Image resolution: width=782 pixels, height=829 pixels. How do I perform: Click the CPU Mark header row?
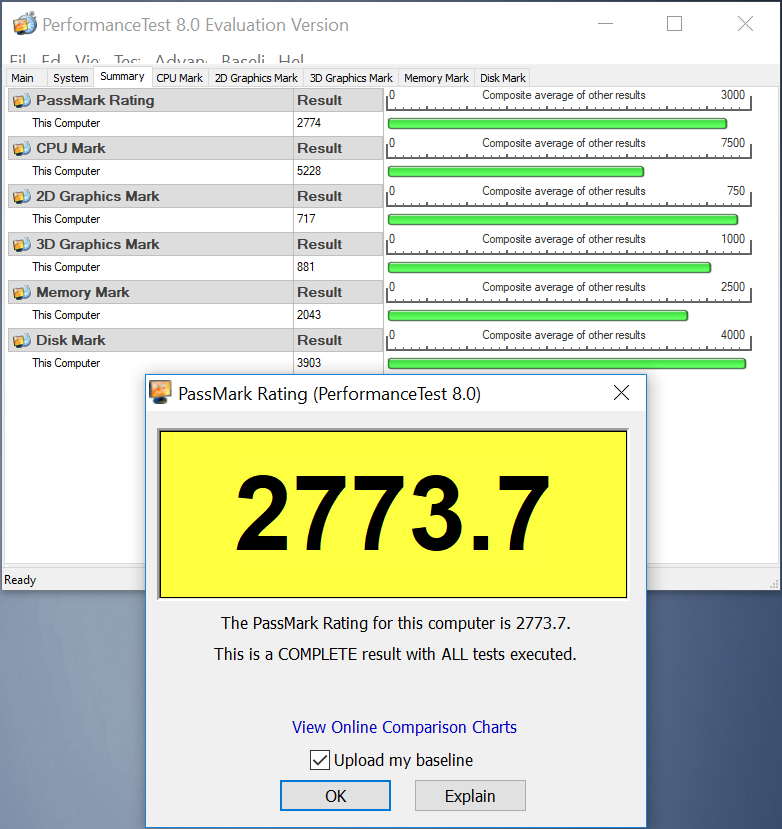196,149
